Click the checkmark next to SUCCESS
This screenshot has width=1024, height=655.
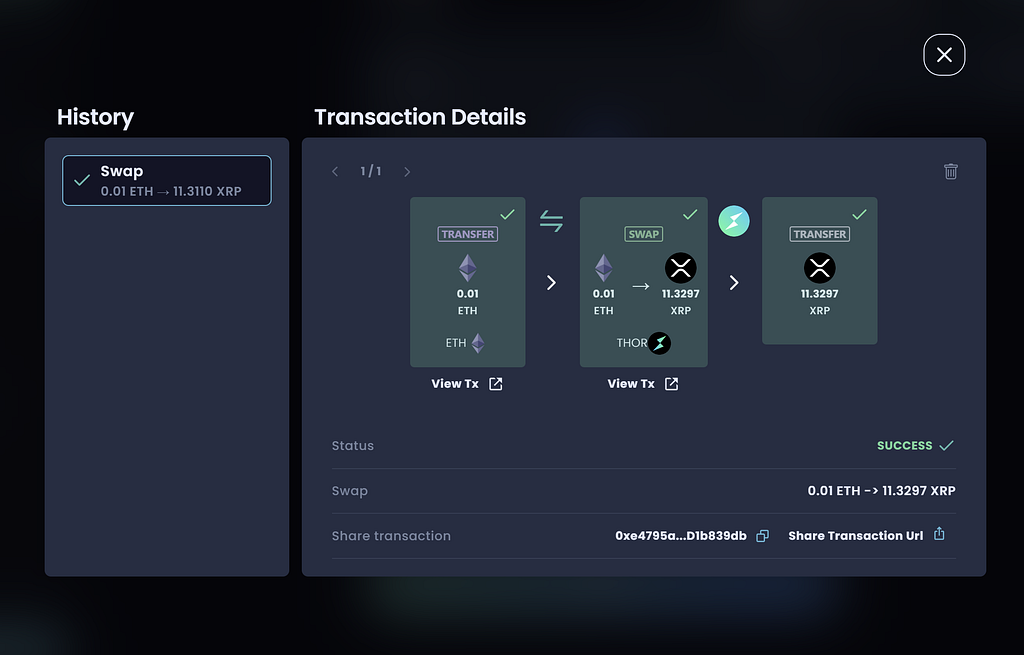pos(946,445)
